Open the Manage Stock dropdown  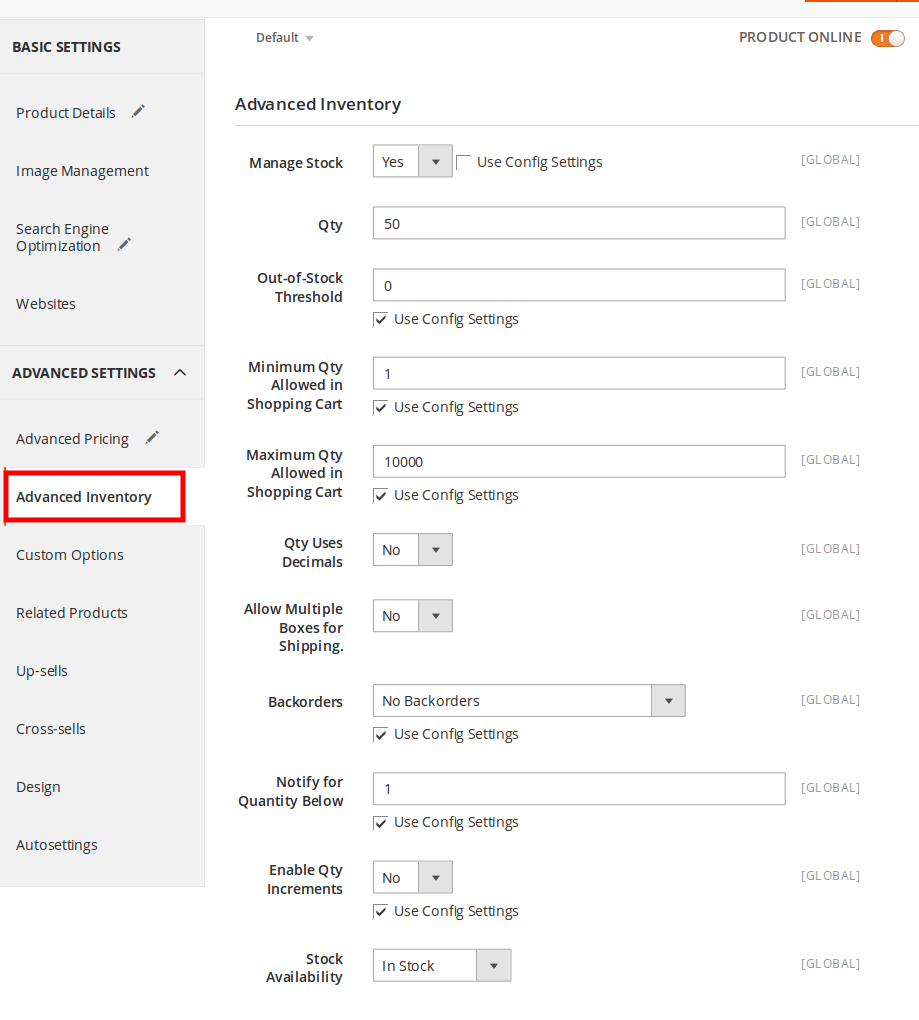tap(412, 162)
